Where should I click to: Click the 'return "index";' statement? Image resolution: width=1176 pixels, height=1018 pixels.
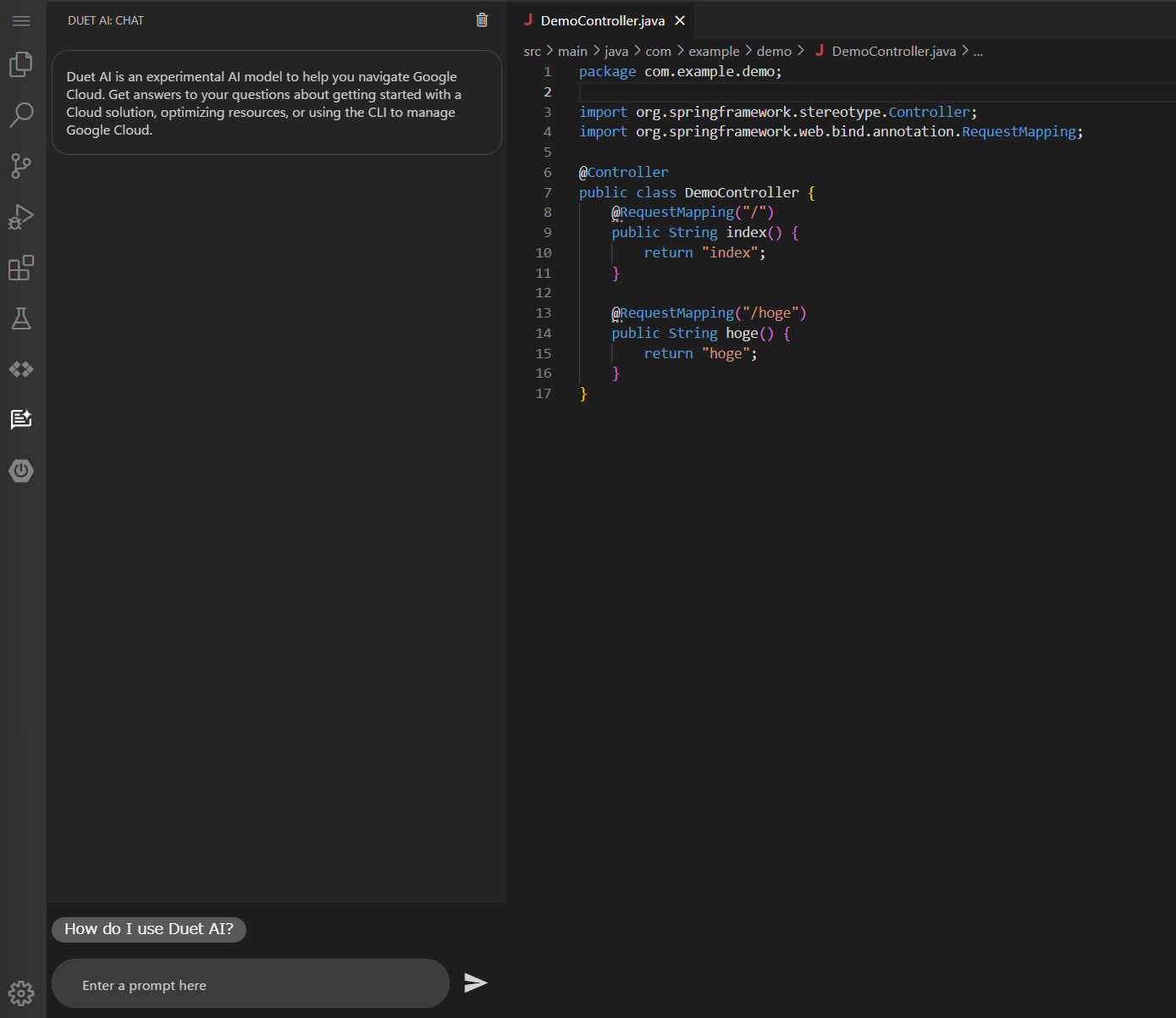(705, 253)
